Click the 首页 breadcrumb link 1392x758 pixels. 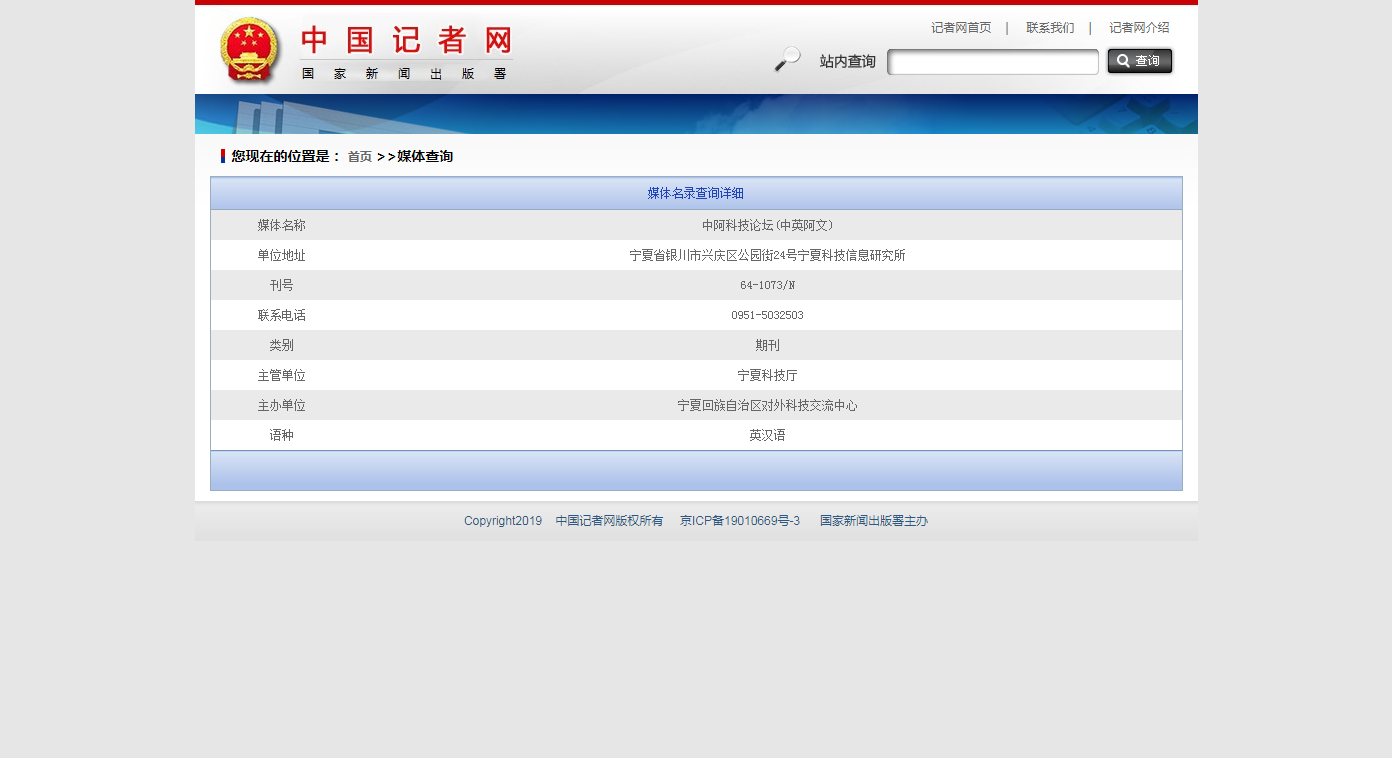point(359,157)
